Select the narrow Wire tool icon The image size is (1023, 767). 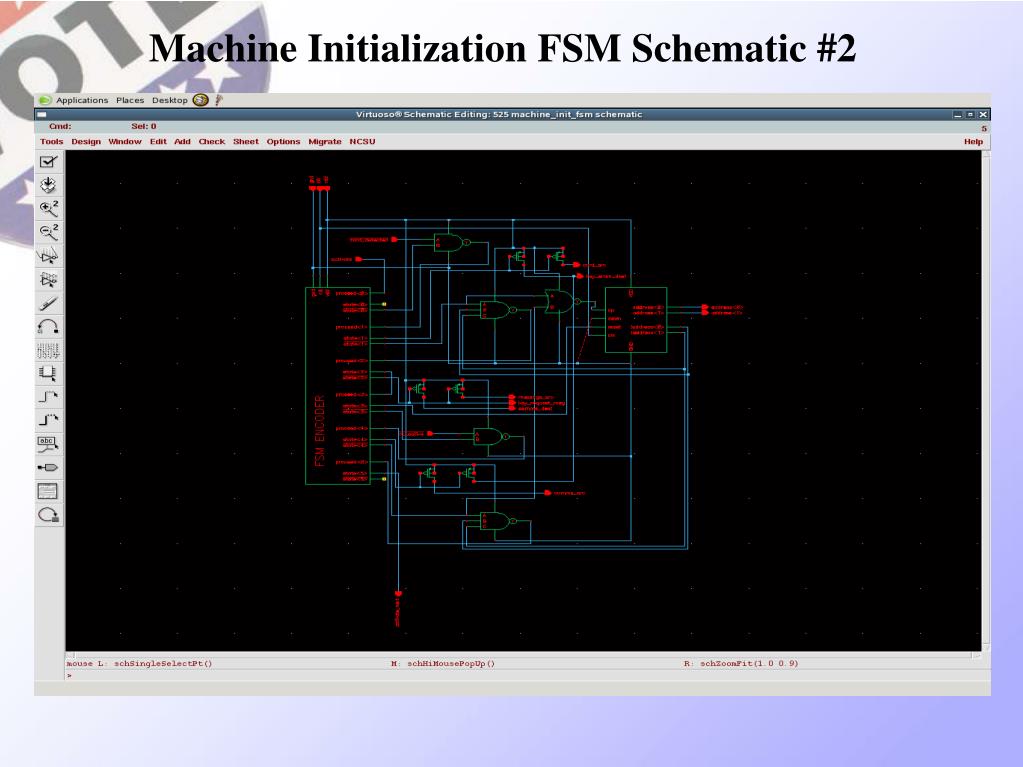coord(48,397)
